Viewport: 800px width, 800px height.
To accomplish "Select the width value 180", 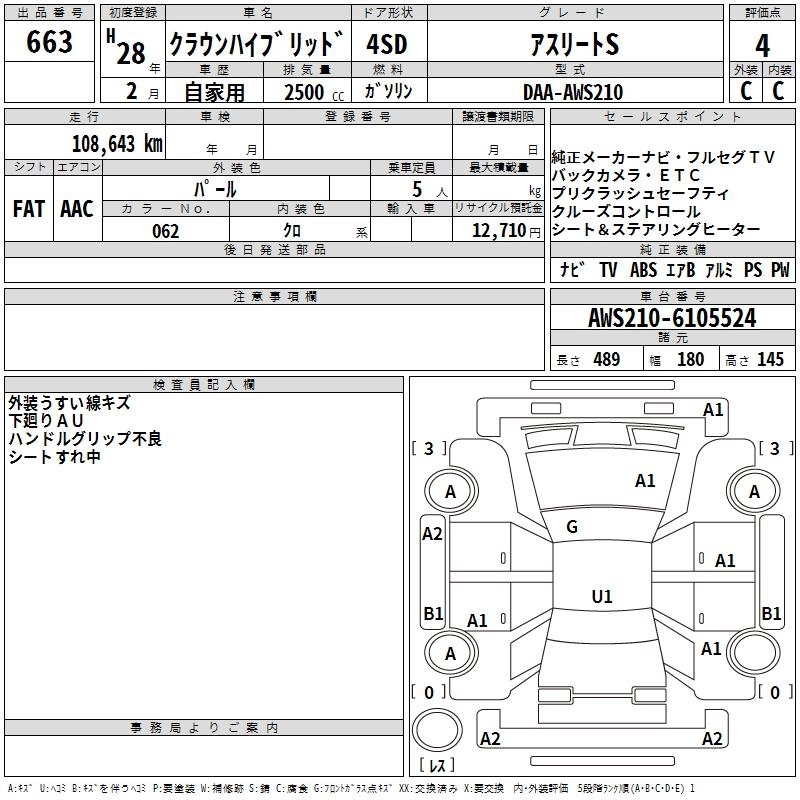I will coord(690,359).
